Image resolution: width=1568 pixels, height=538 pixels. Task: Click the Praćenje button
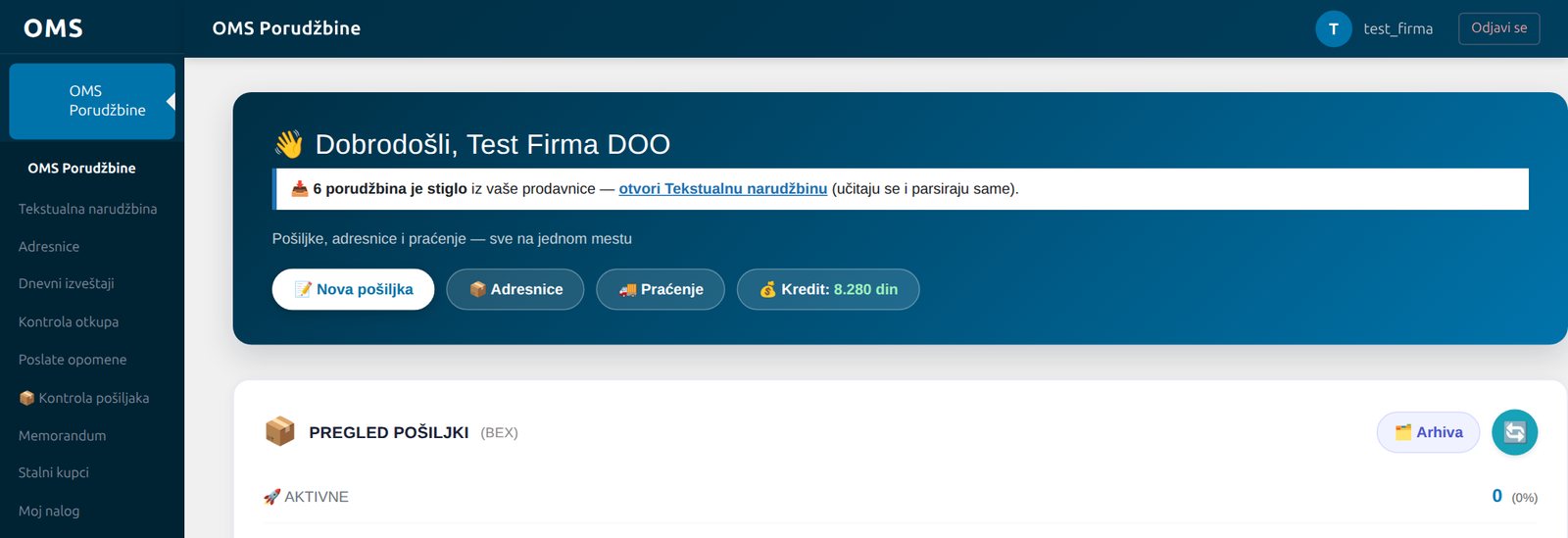pos(661,289)
